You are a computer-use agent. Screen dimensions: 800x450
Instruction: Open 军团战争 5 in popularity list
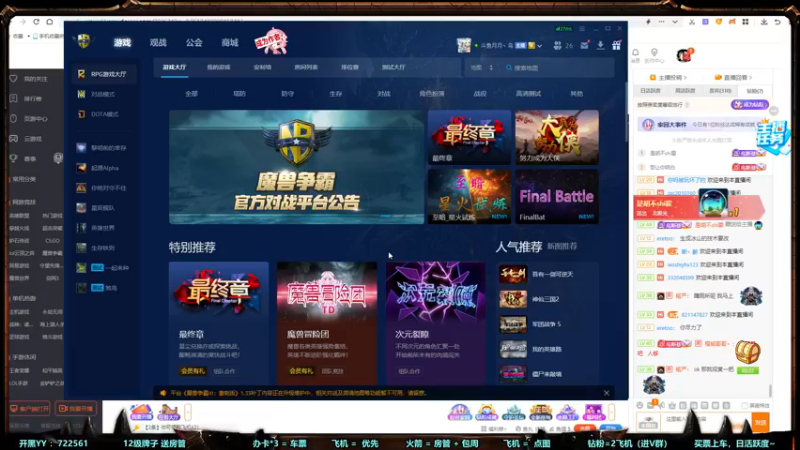click(547, 324)
